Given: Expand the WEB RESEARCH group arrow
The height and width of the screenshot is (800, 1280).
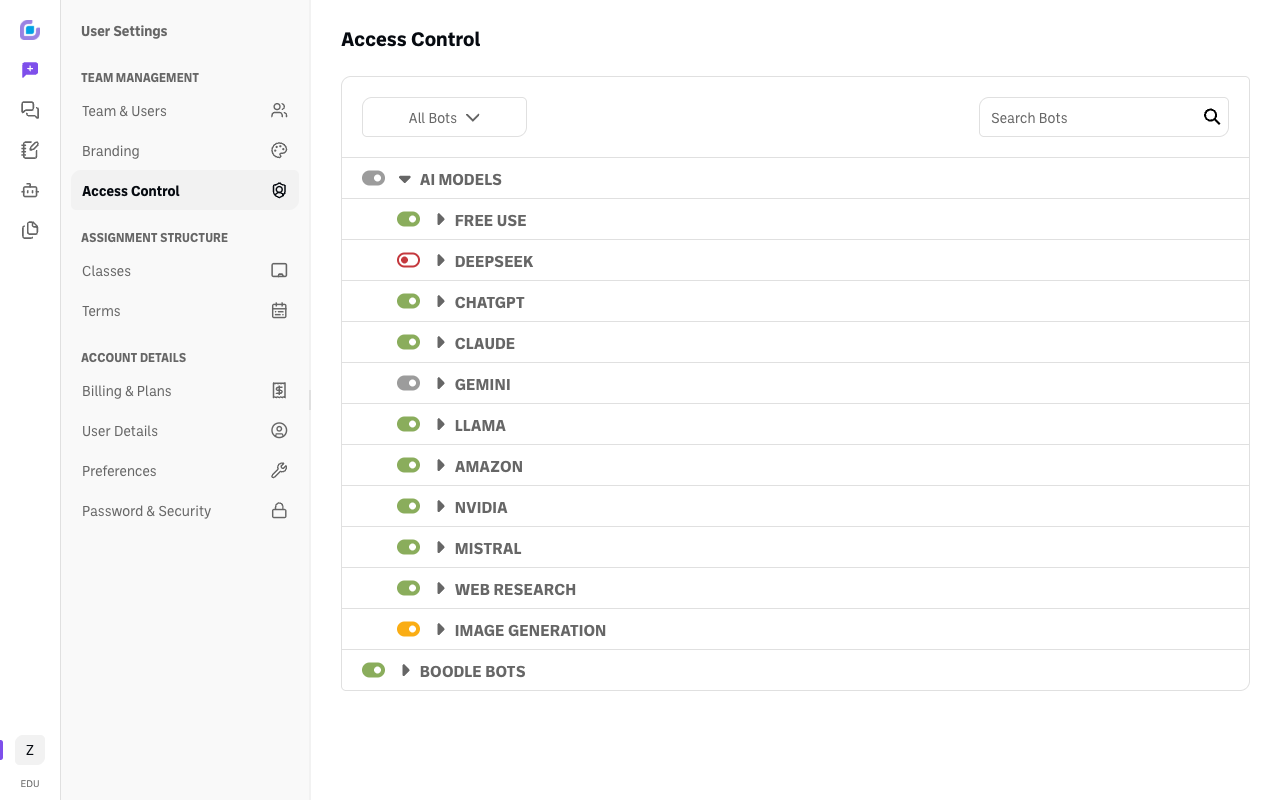Looking at the screenshot, I should tap(440, 588).
